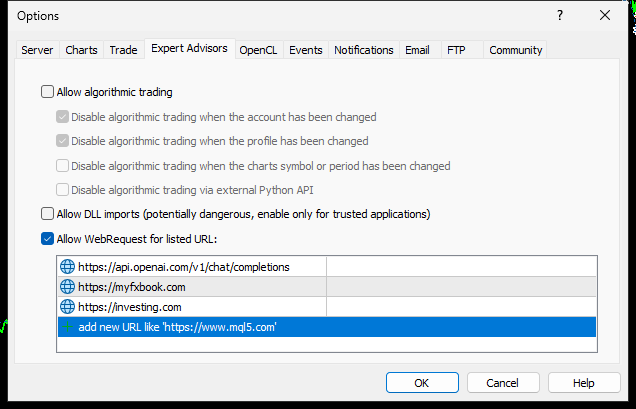Screen dimensions: 636x409
Task: Open the Notifications tab
Action: coord(363,50)
